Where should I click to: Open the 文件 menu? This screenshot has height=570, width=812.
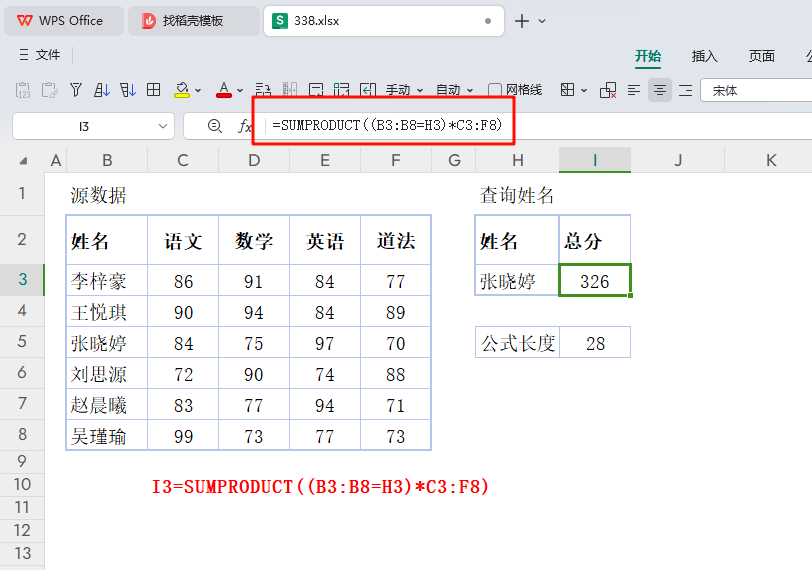click(40, 54)
